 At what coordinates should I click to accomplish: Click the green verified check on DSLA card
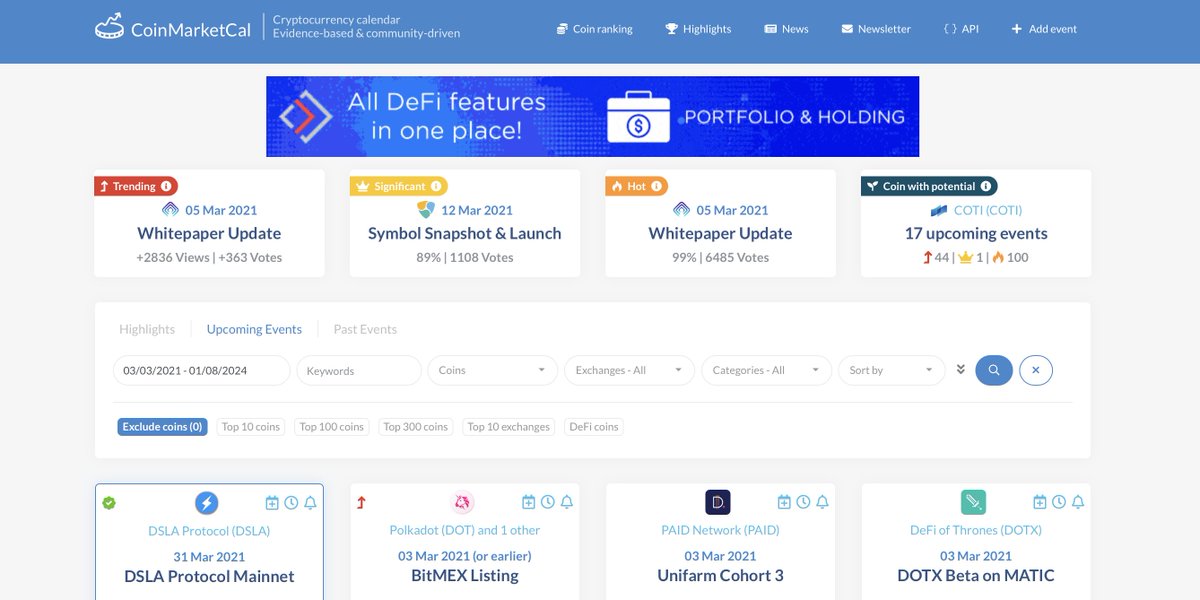(x=109, y=503)
